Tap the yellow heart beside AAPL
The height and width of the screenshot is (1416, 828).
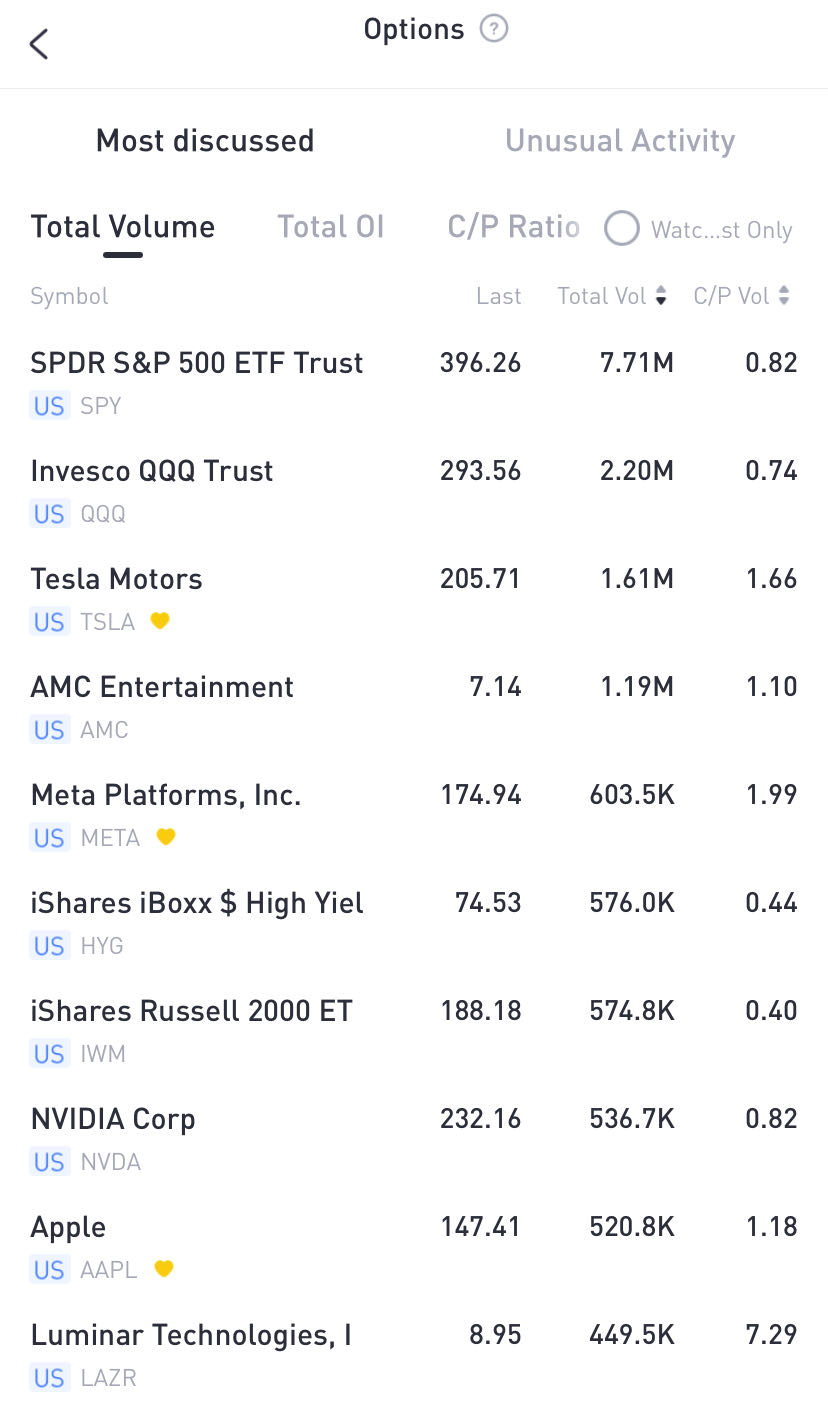click(x=164, y=1269)
